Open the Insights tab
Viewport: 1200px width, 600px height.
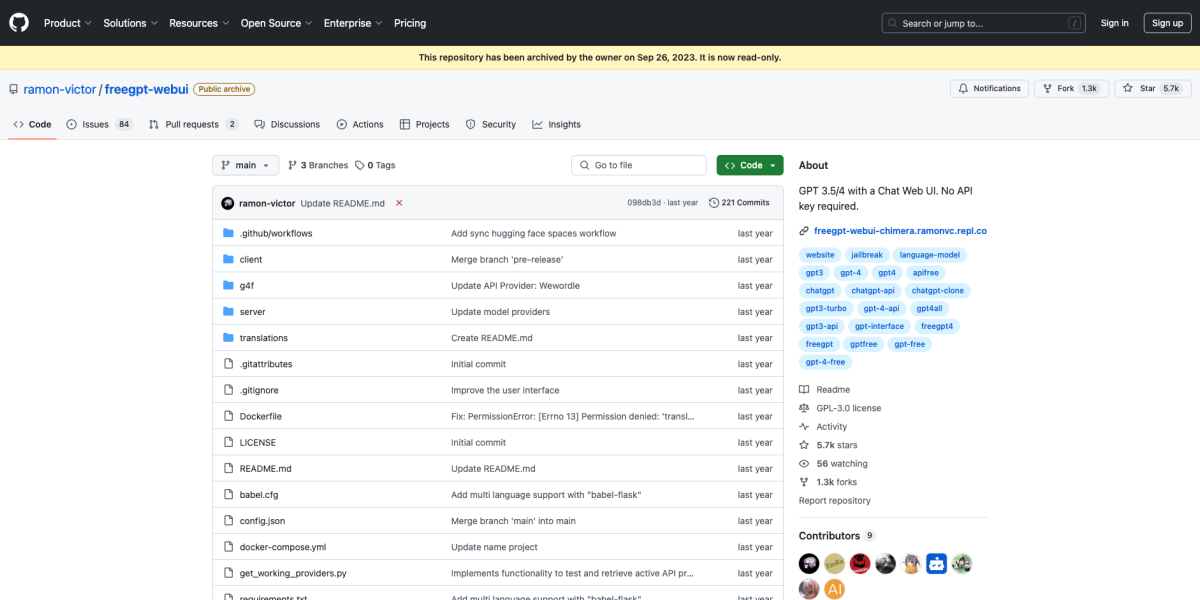(556, 124)
